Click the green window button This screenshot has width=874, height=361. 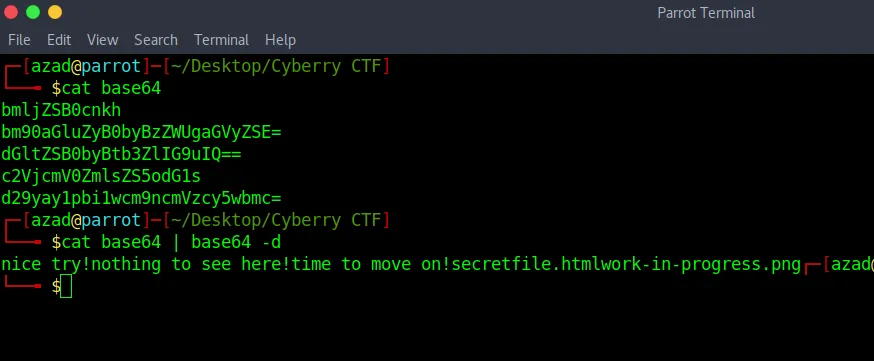[x=33, y=12]
